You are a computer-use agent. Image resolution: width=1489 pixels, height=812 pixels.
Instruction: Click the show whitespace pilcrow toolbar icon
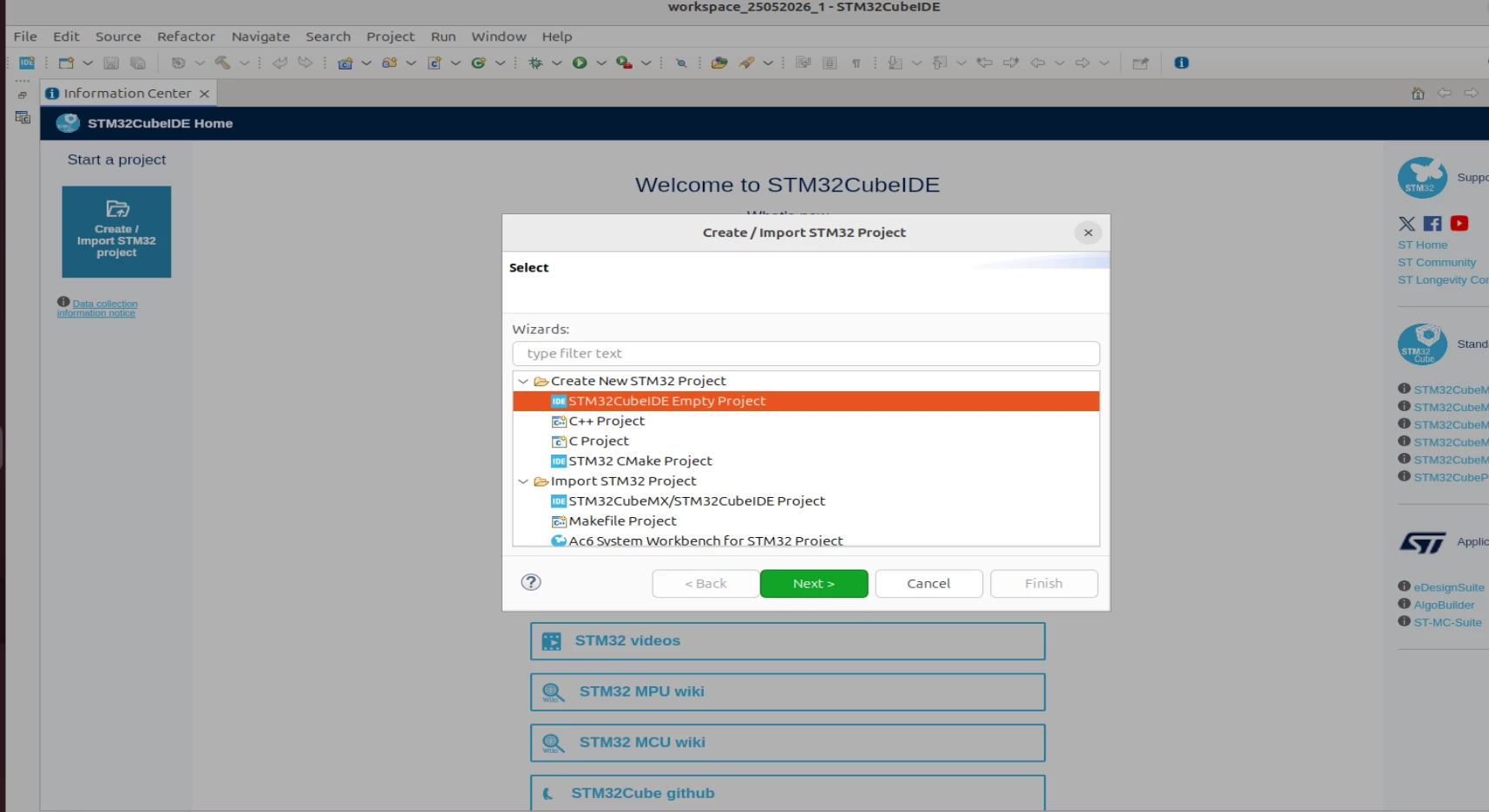(856, 62)
